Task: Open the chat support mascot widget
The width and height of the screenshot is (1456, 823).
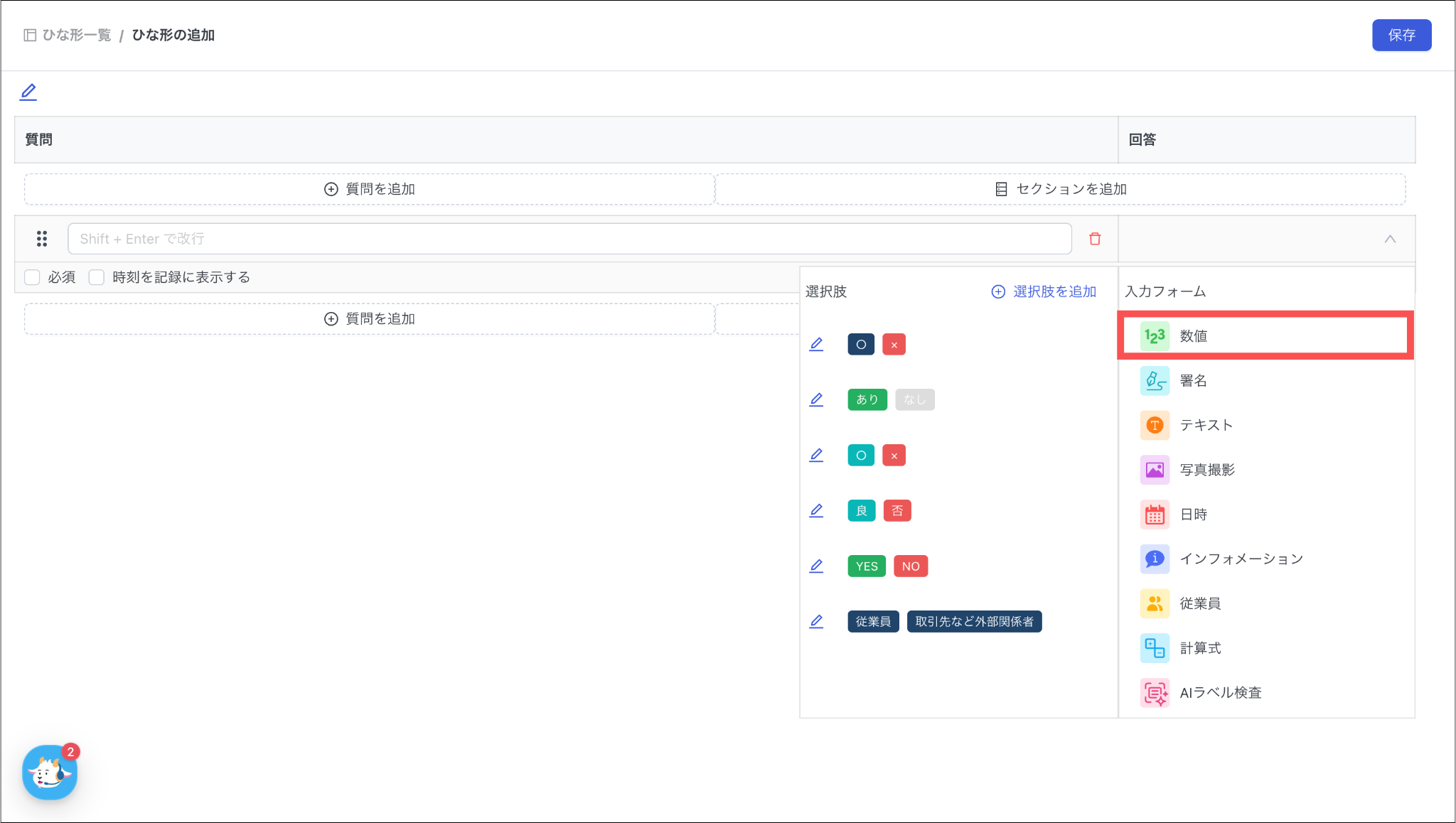Action: 49,773
